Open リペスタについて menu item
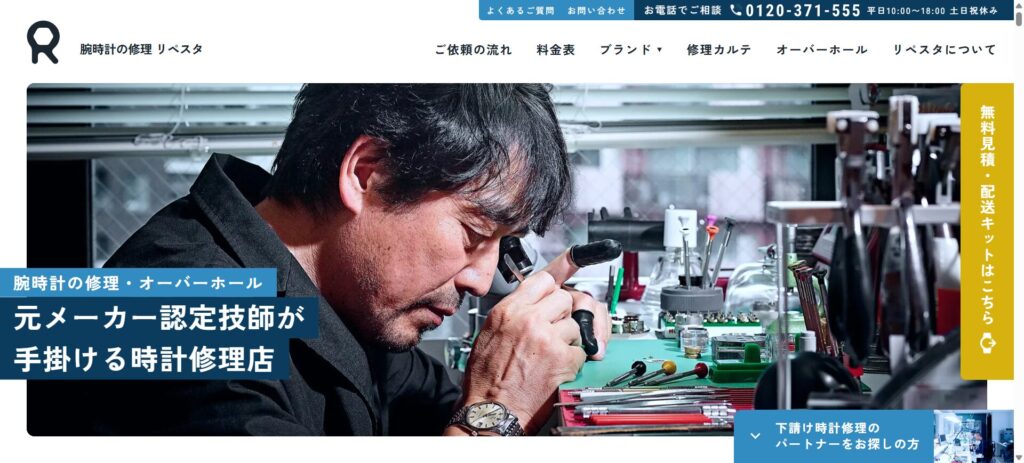Screen dimensions: 1024x463 (x=944, y=50)
